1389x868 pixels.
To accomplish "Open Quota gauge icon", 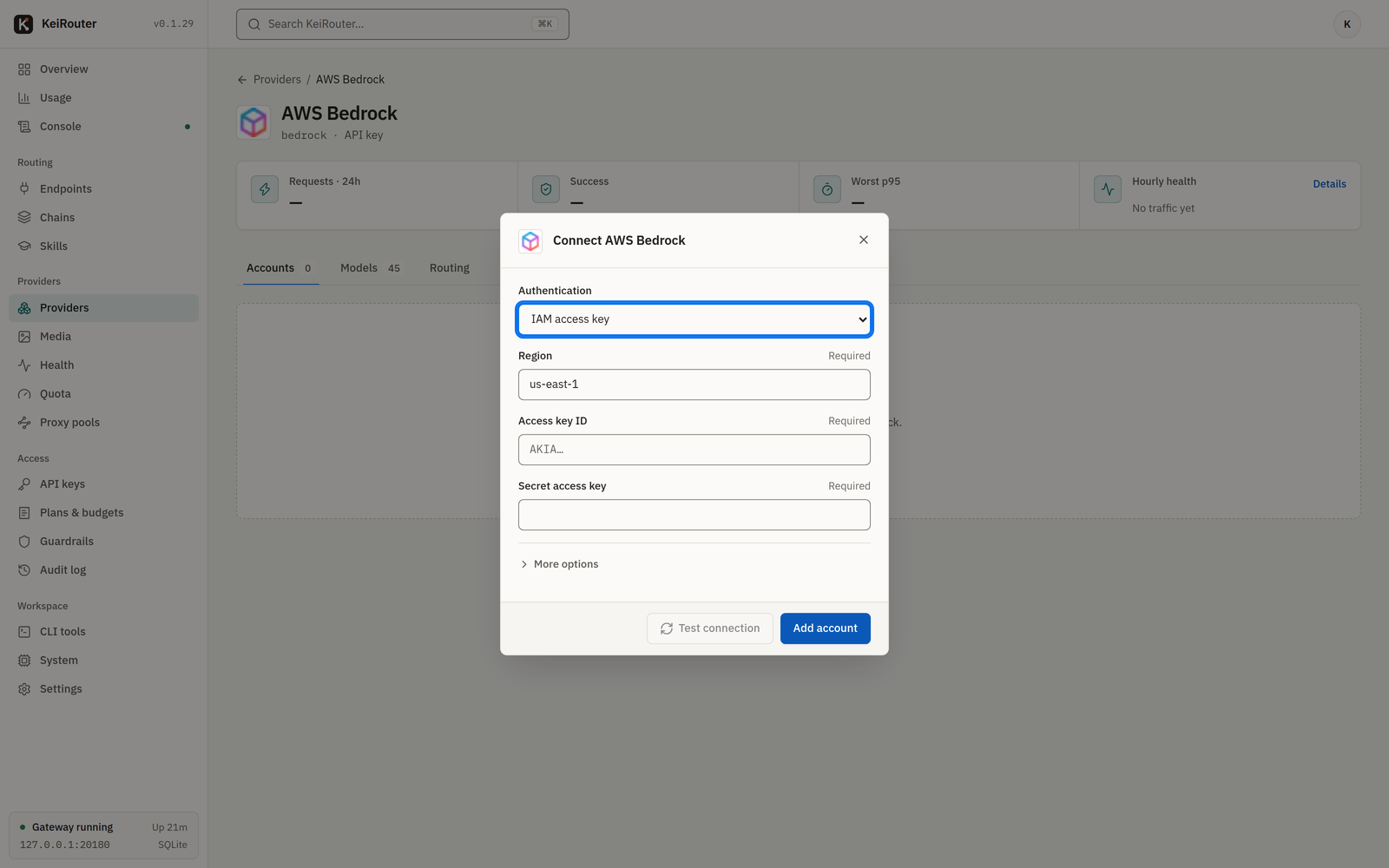I will (x=24, y=394).
